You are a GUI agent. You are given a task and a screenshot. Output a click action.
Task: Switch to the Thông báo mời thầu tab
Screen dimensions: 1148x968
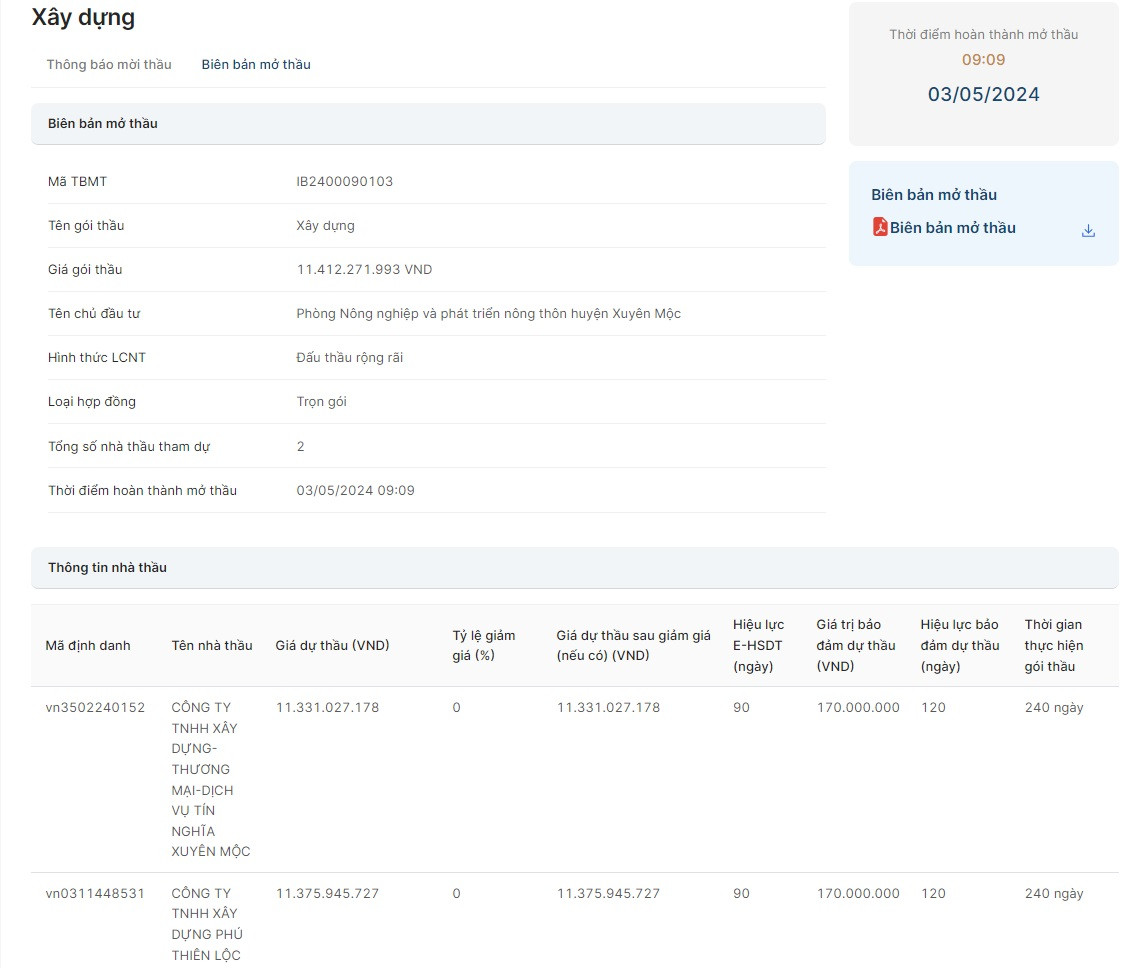pyautogui.click(x=109, y=64)
